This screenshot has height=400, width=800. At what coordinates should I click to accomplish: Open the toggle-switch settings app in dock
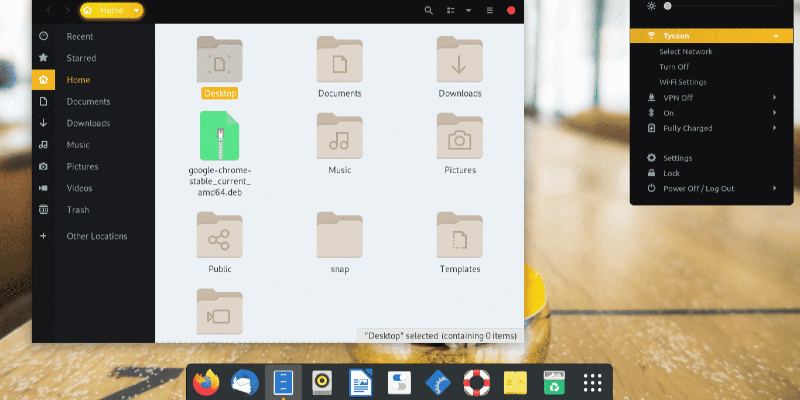coord(399,382)
